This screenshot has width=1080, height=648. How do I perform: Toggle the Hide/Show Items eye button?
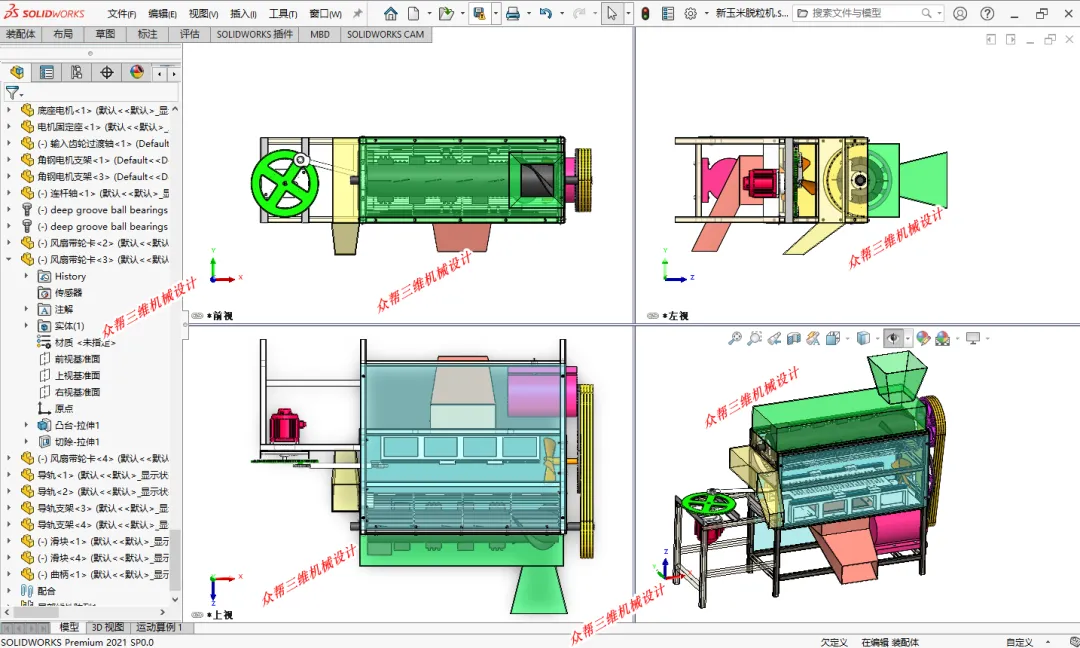(893, 338)
